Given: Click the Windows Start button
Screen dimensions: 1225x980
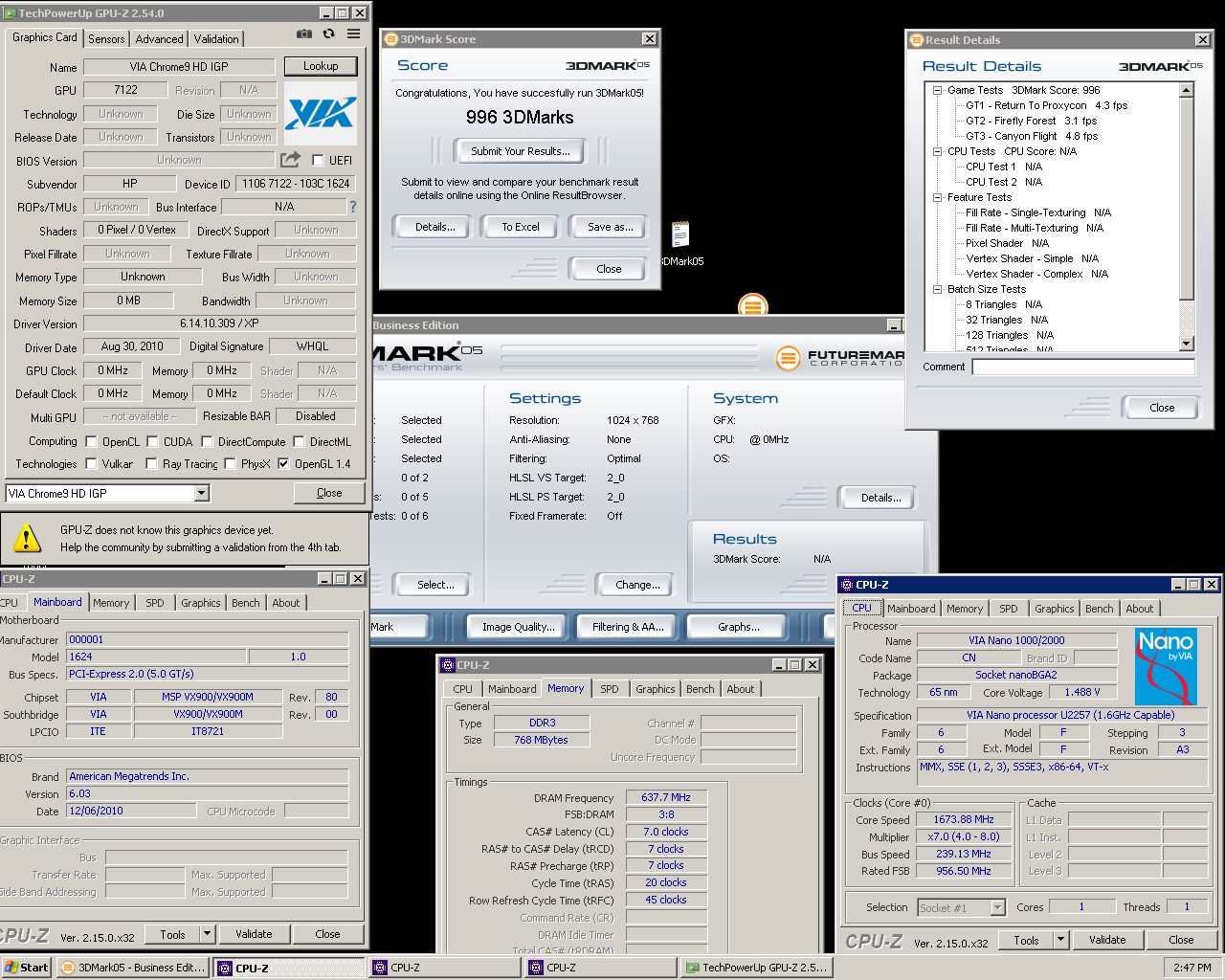Looking at the screenshot, I should tap(27, 968).
